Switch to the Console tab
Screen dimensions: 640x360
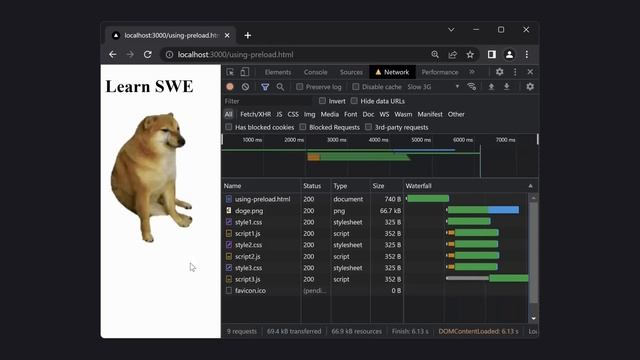pos(316,72)
